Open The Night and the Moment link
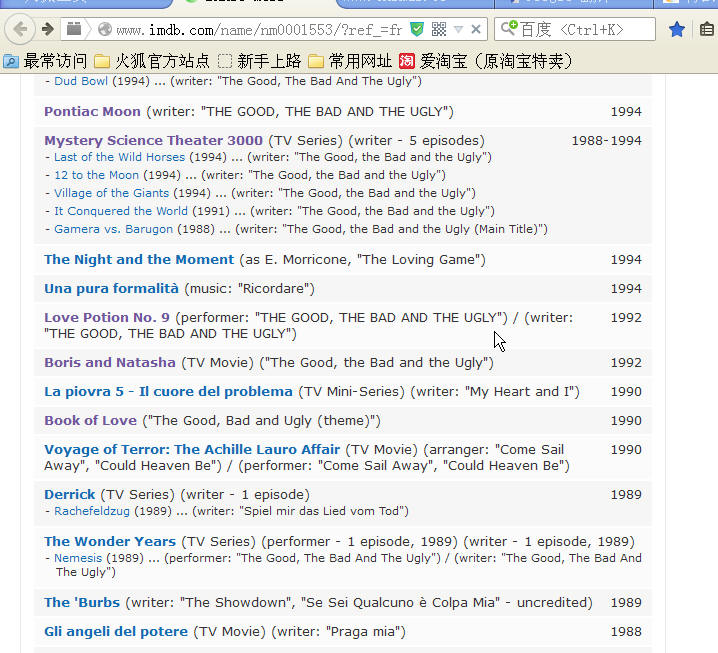 (x=139, y=259)
